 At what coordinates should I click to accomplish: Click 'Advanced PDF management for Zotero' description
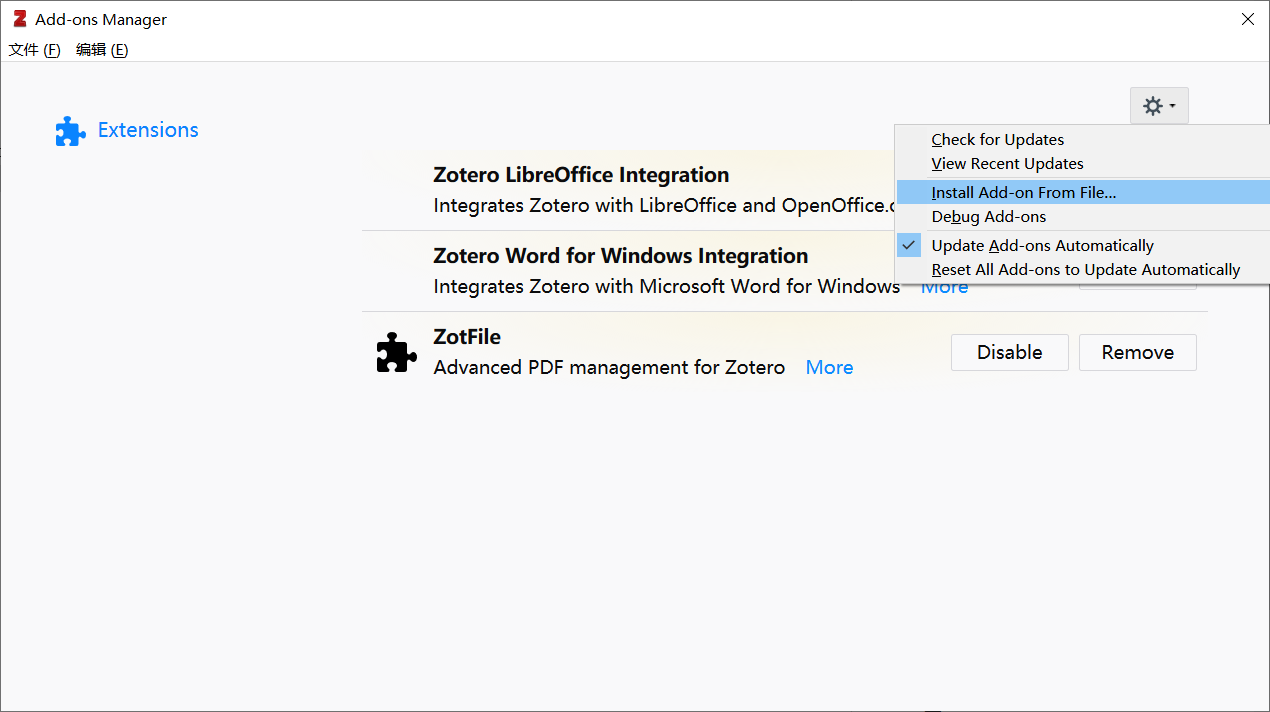tap(609, 367)
